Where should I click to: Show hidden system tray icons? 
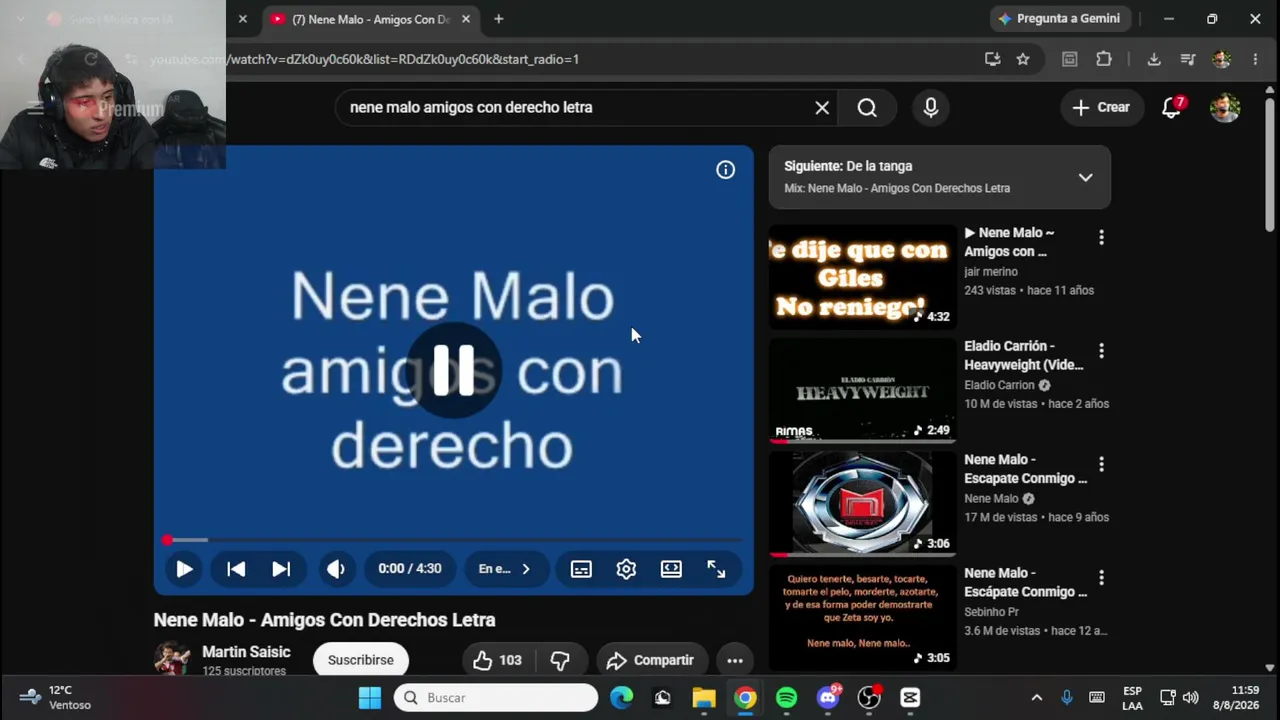(x=1037, y=697)
